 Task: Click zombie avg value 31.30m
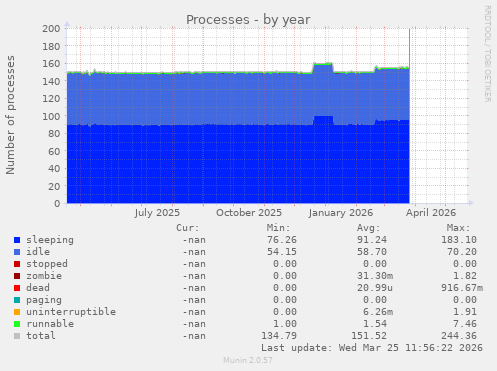click(375, 276)
